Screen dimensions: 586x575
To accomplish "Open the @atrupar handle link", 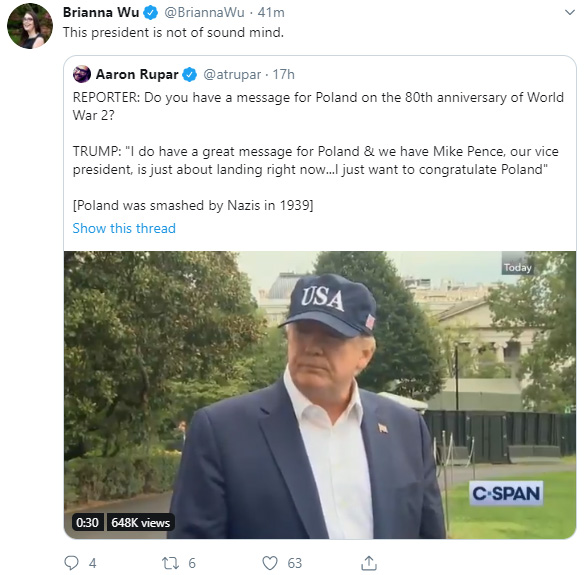I will pyautogui.click(x=232, y=75).
